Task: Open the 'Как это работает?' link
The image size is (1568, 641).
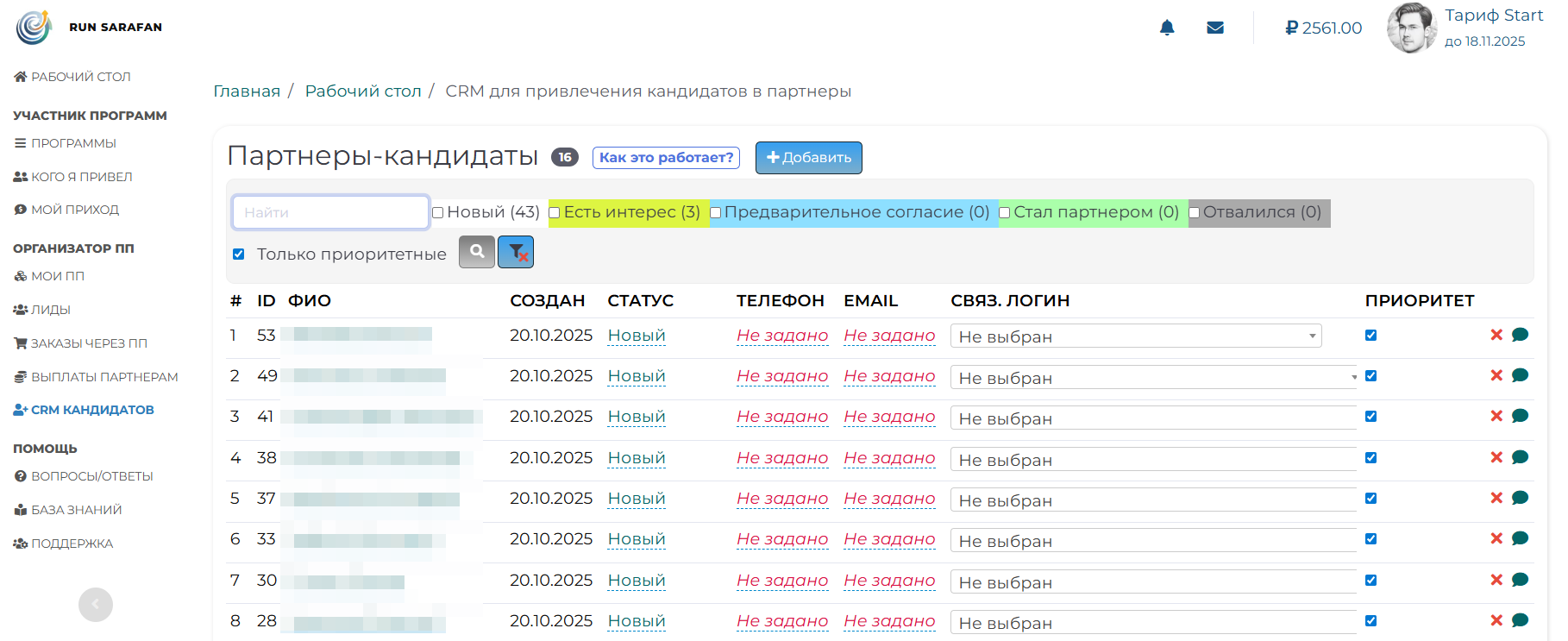Action: [666, 158]
